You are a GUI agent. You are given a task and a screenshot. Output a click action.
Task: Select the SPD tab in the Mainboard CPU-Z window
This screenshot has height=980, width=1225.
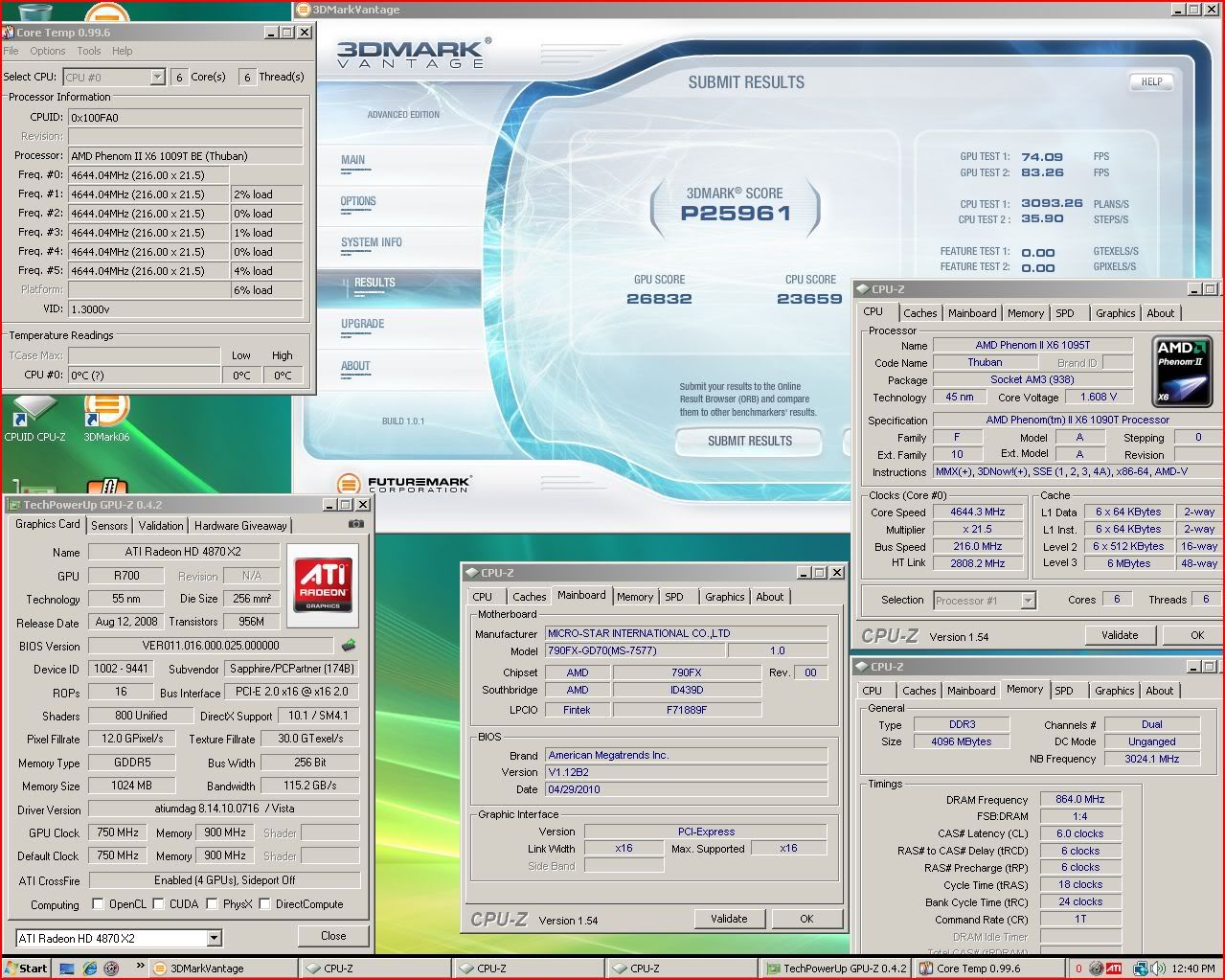tap(674, 597)
